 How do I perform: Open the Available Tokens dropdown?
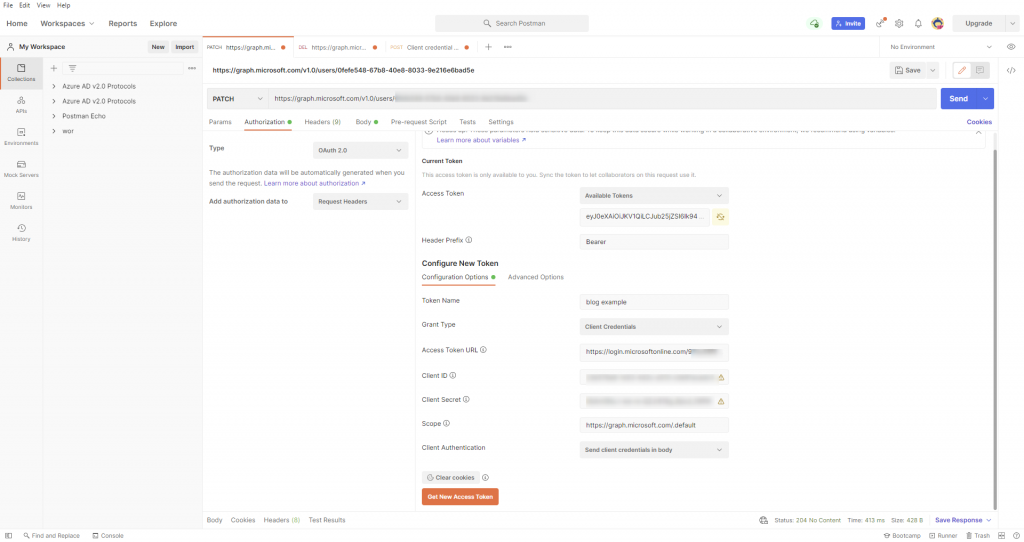pyautogui.click(x=654, y=196)
